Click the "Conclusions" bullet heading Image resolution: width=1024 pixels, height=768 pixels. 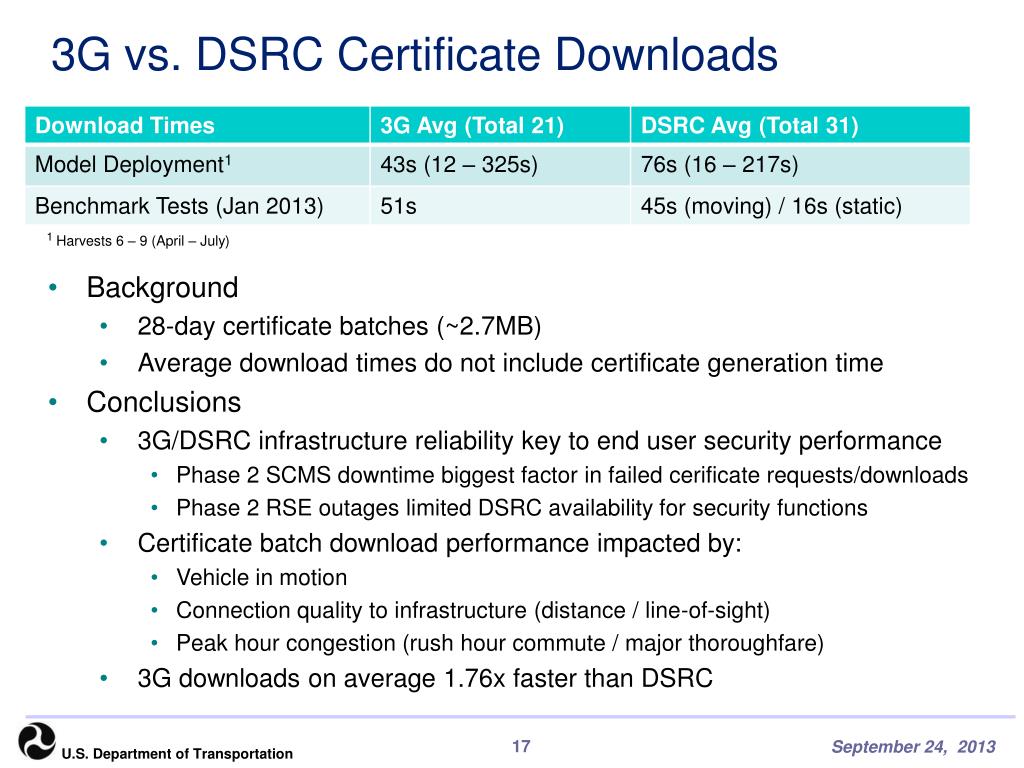pos(163,402)
